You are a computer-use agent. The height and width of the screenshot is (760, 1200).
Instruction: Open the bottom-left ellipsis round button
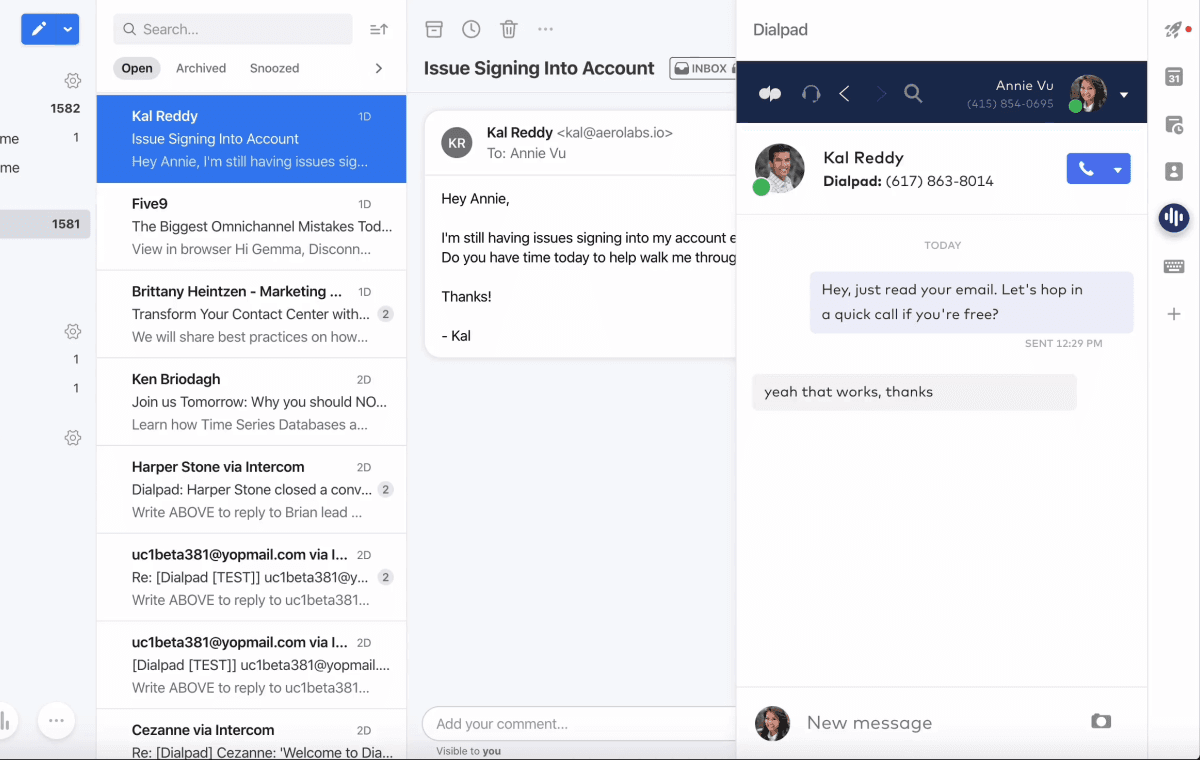(x=56, y=720)
